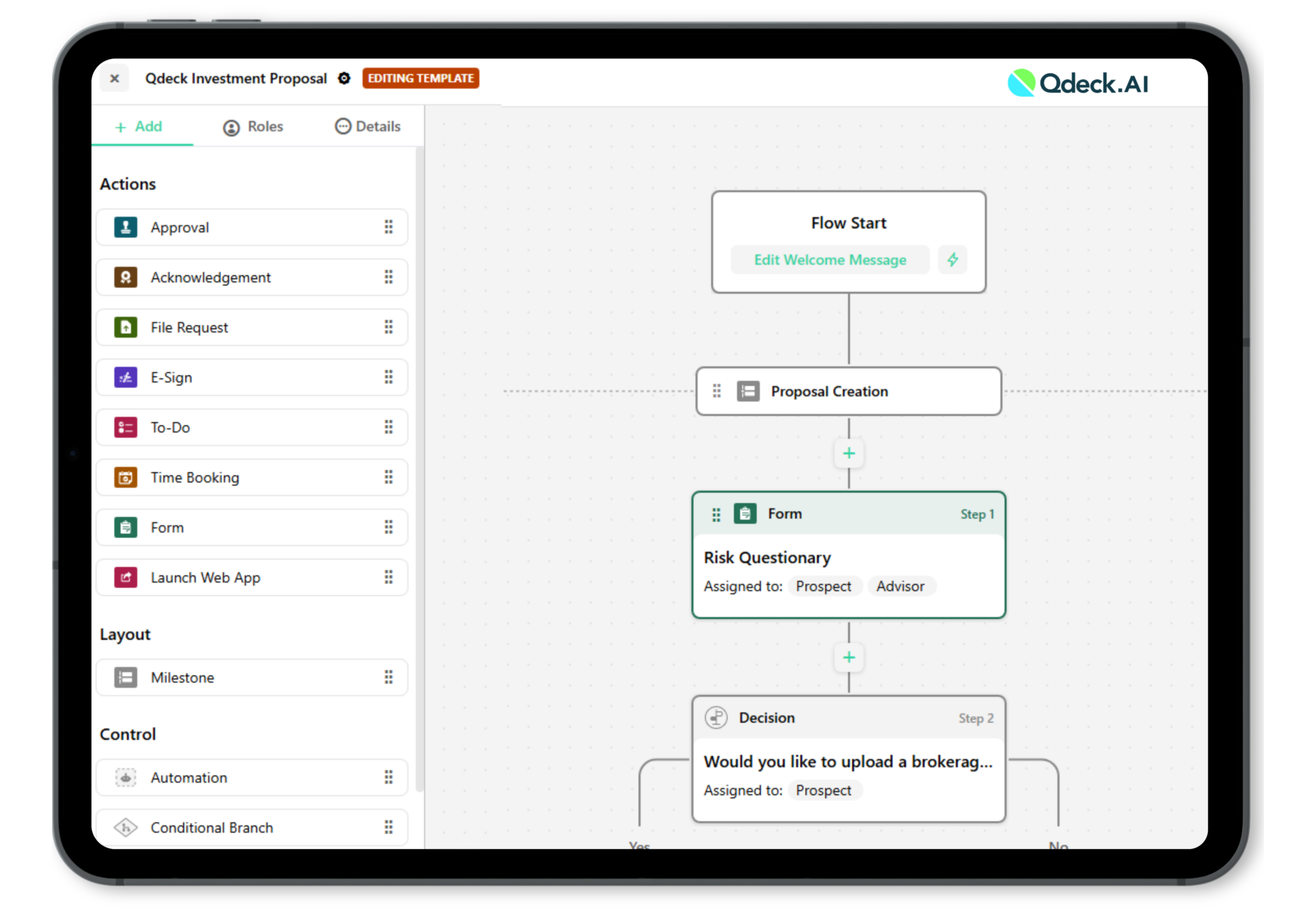1316x914 pixels.
Task: Click Edit Welcome Message
Action: click(830, 260)
